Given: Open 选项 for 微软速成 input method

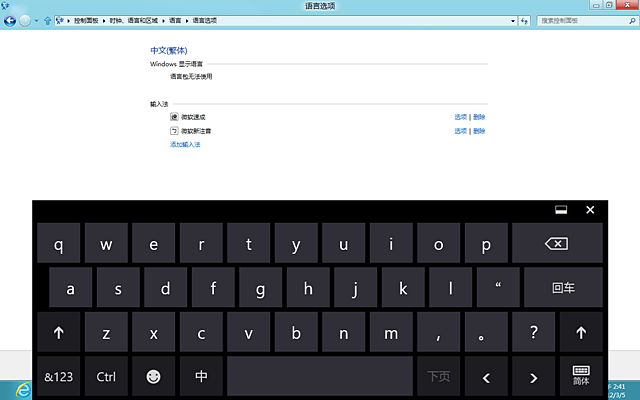Looking at the screenshot, I should click(460, 117).
